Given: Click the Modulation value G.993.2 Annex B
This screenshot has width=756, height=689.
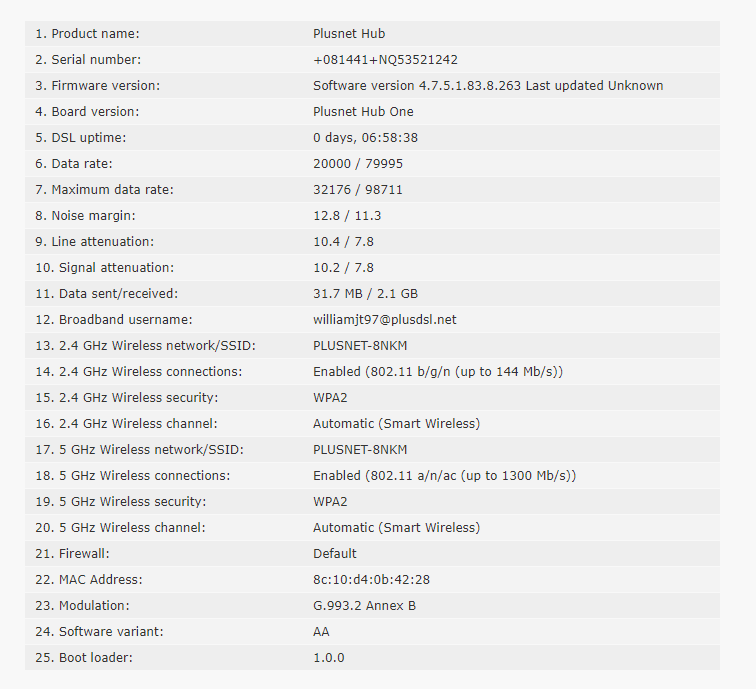Looking at the screenshot, I should 364,606.
